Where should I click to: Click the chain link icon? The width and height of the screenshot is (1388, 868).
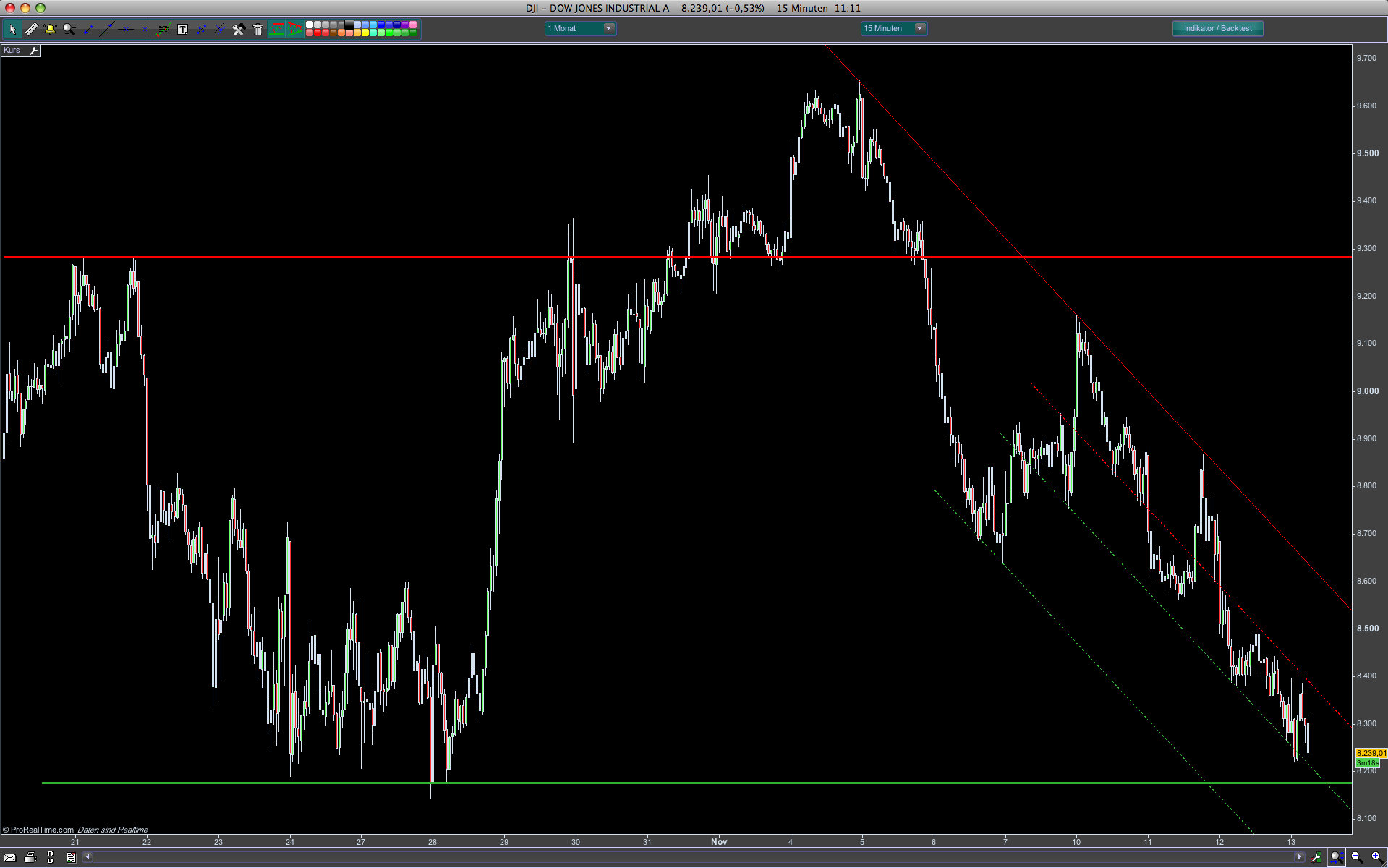pyautogui.click(x=51, y=857)
